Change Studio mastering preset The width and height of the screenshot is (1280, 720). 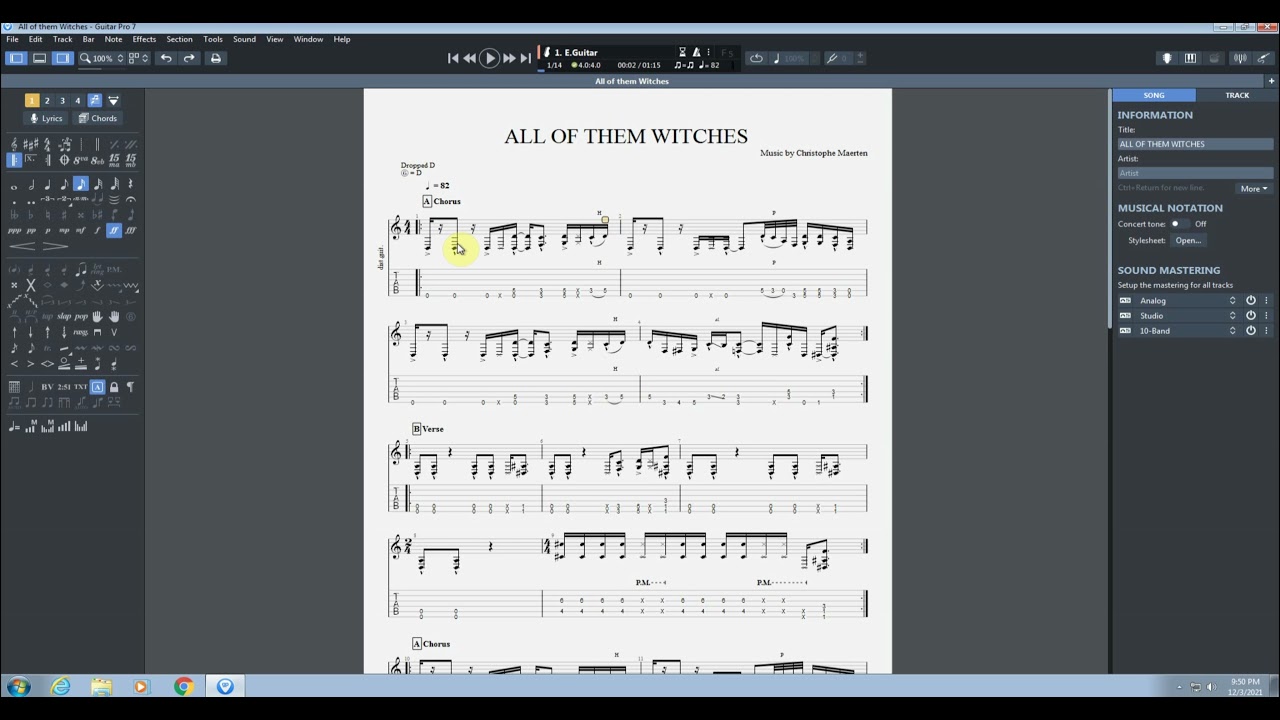pos(1232,315)
